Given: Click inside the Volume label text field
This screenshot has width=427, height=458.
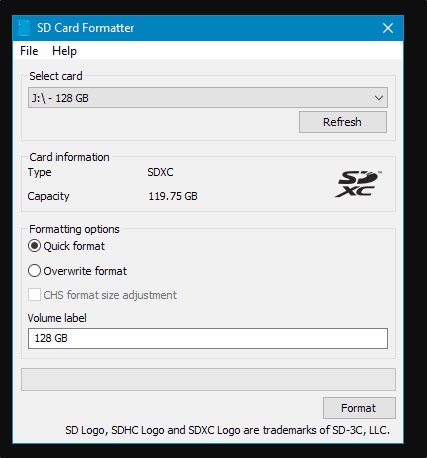Looking at the screenshot, I should [x=208, y=338].
